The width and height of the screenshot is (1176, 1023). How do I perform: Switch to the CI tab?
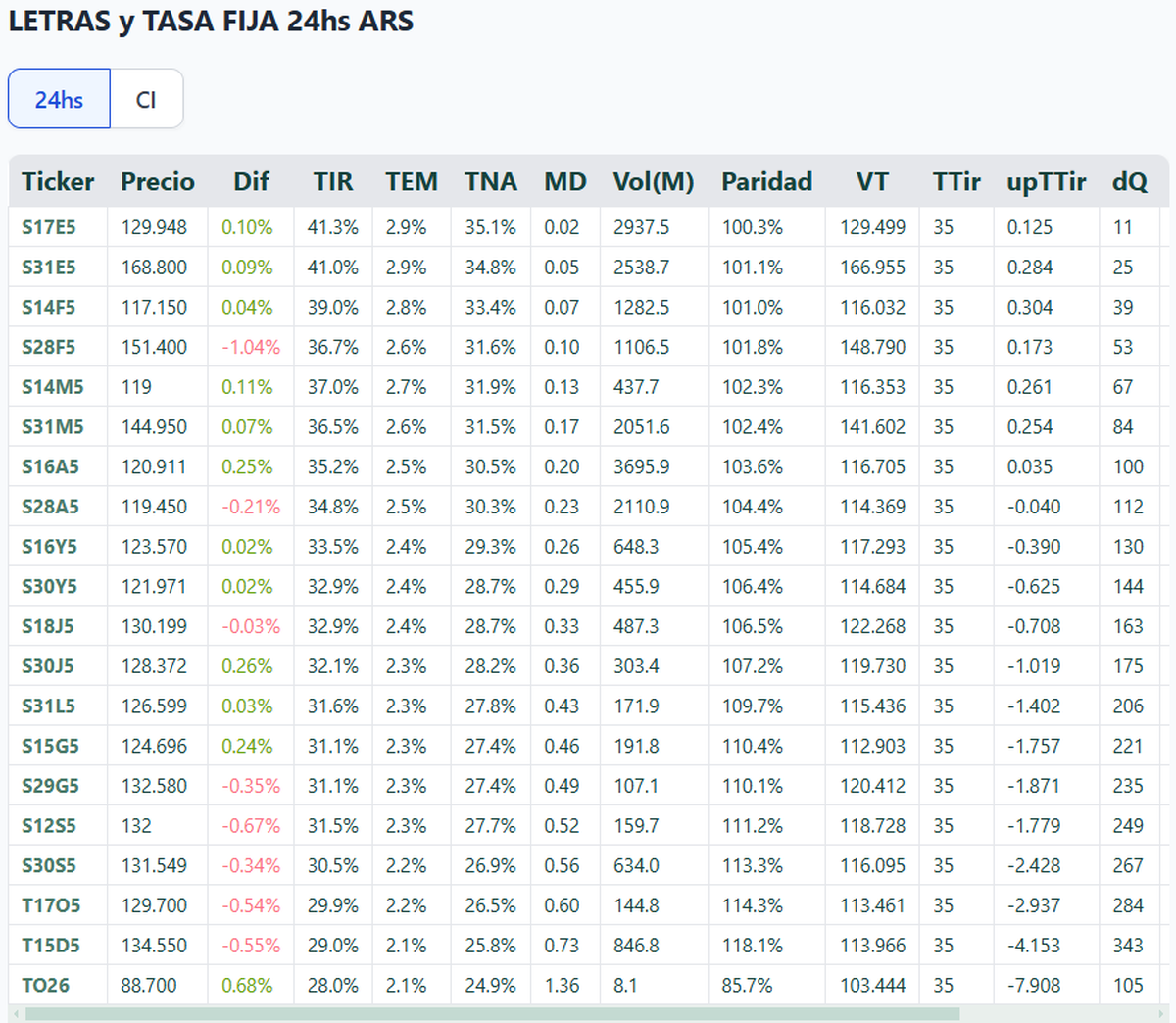click(146, 99)
